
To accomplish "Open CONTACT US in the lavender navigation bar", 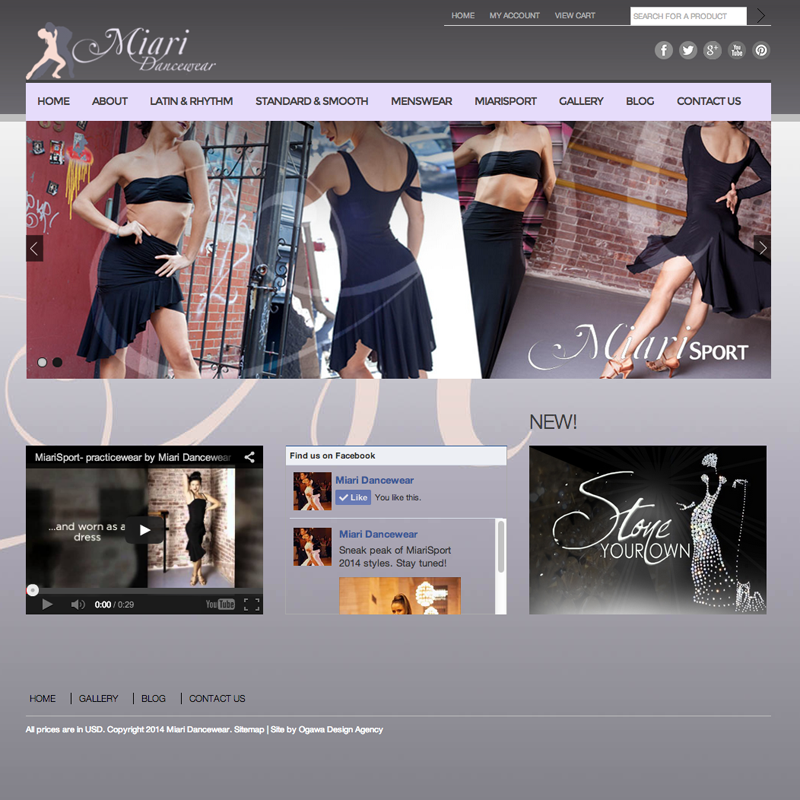I will point(709,101).
